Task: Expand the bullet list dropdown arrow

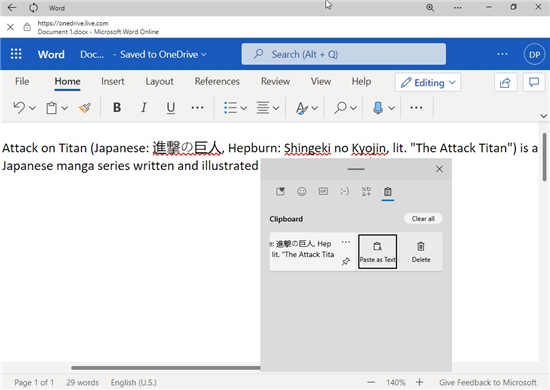Action: pos(244,108)
